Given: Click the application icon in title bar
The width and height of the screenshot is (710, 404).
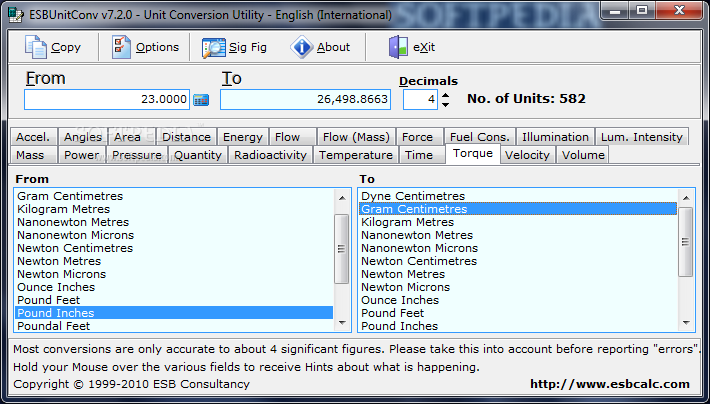Looking at the screenshot, I should coord(15,15).
